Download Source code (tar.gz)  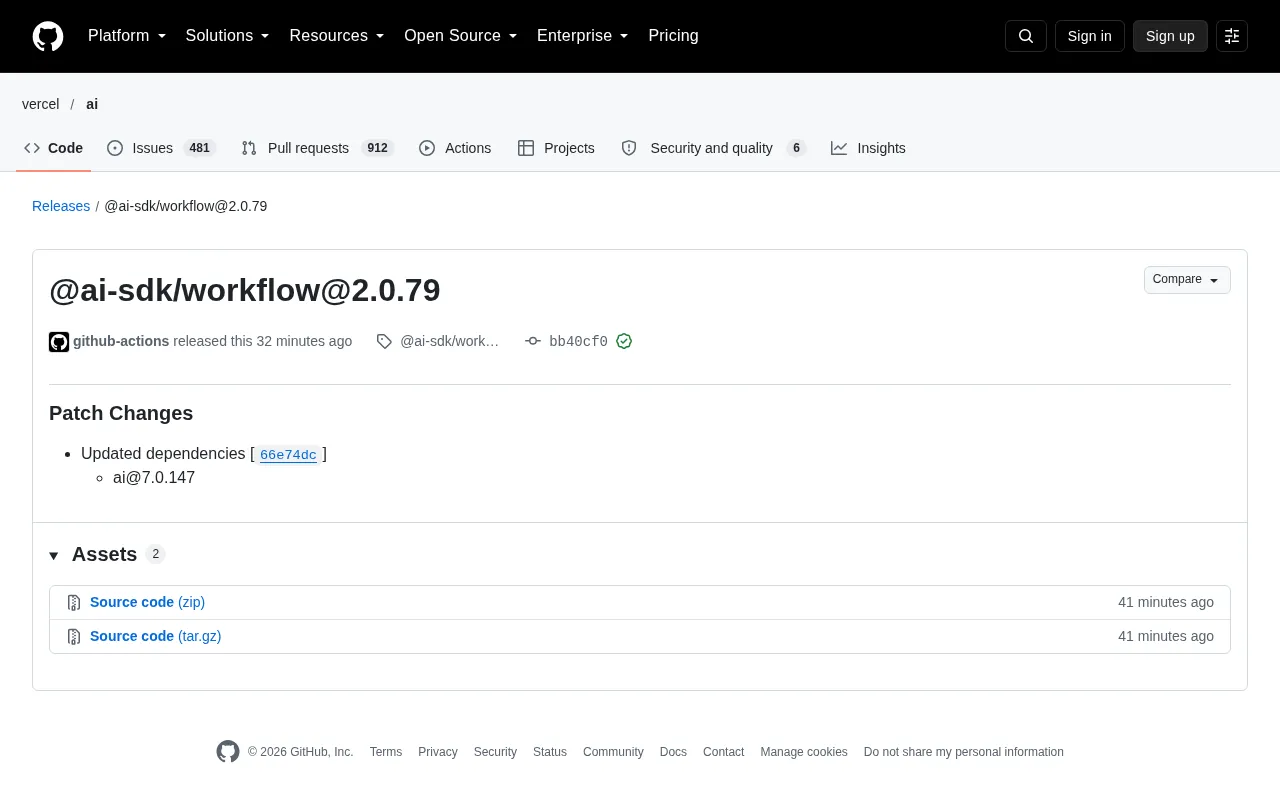pyautogui.click(x=155, y=637)
